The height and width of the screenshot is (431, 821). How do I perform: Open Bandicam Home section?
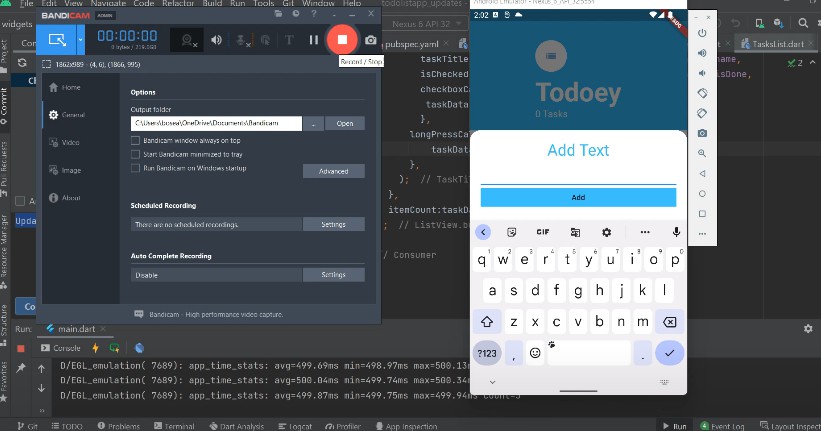pyautogui.click(x=65, y=87)
